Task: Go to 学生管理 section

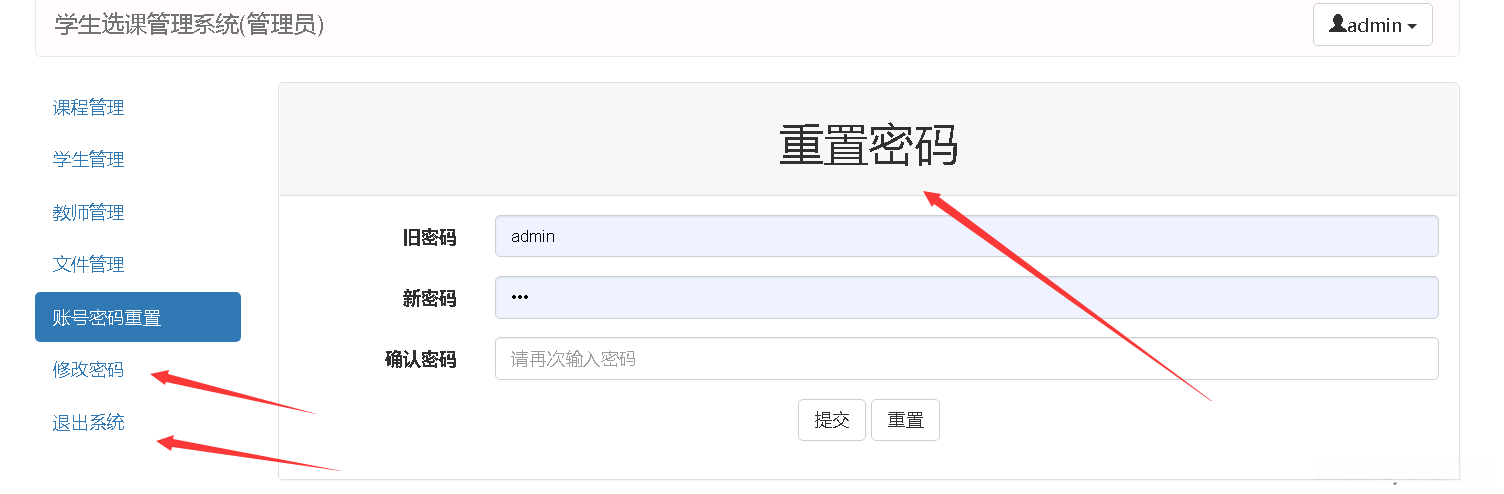Action: 89,160
